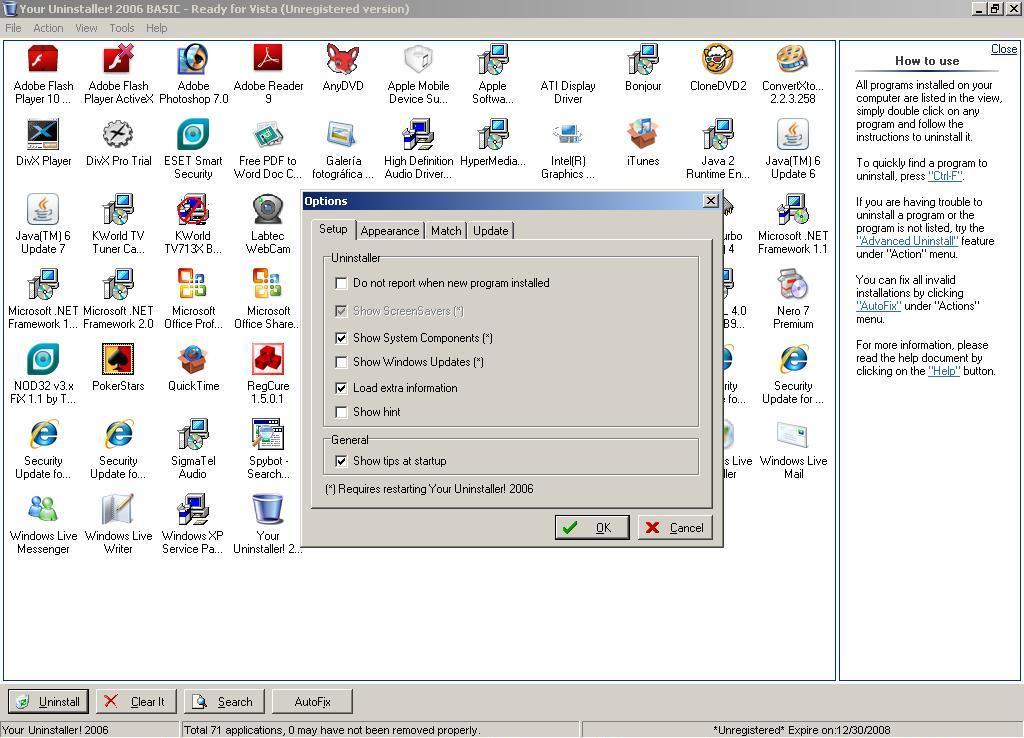Switch to the Appearance tab
The width and height of the screenshot is (1024, 738).
pos(389,230)
